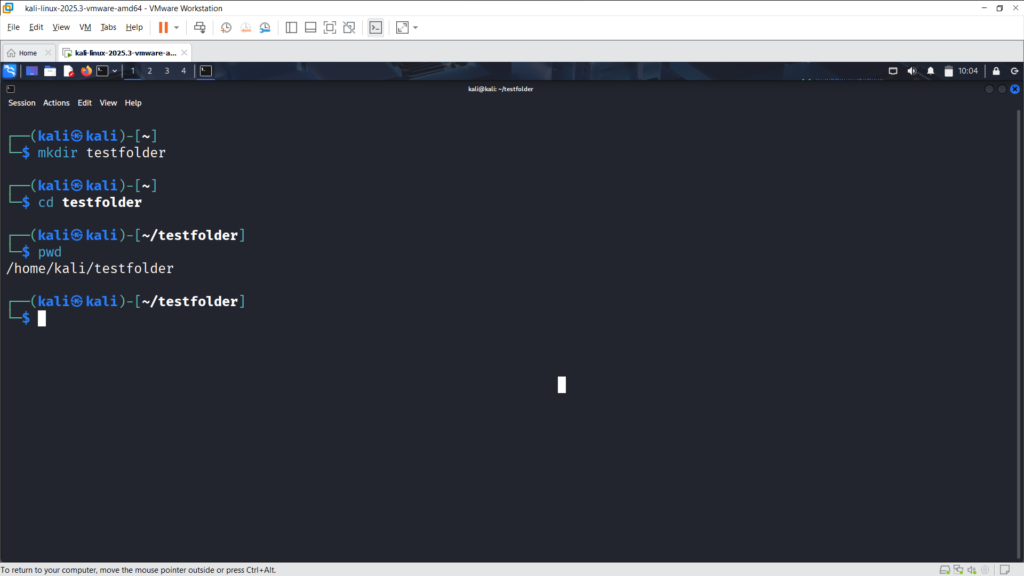Open the terminal launcher dropdown arrow
Image resolution: width=1024 pixels, height=576 pixels.
114,71
